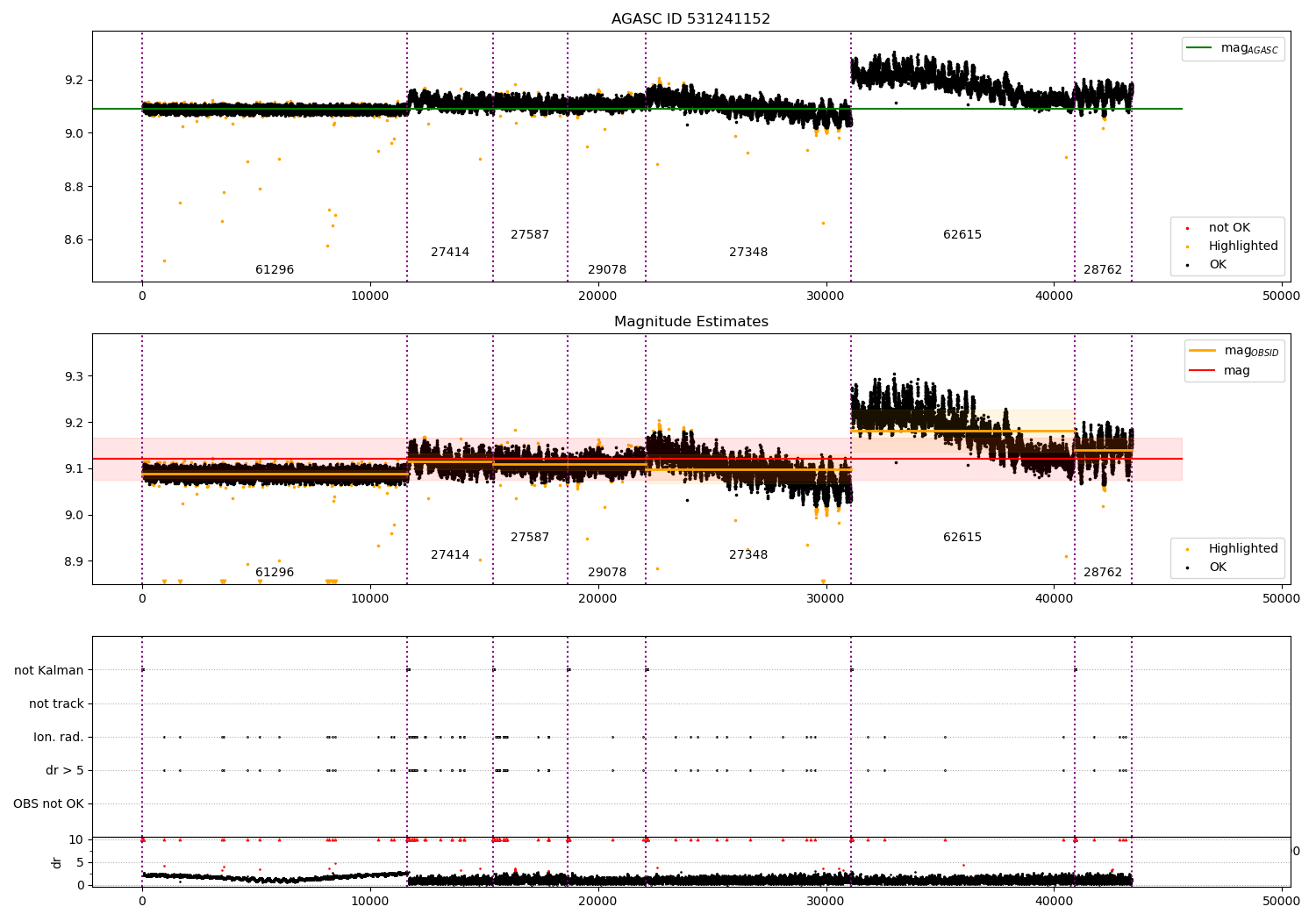Click obsid label 27414 in Magnitude Estimates plot
This screenshot has width=1316, height=921.
pyautogui.click(x=450, y=555)
